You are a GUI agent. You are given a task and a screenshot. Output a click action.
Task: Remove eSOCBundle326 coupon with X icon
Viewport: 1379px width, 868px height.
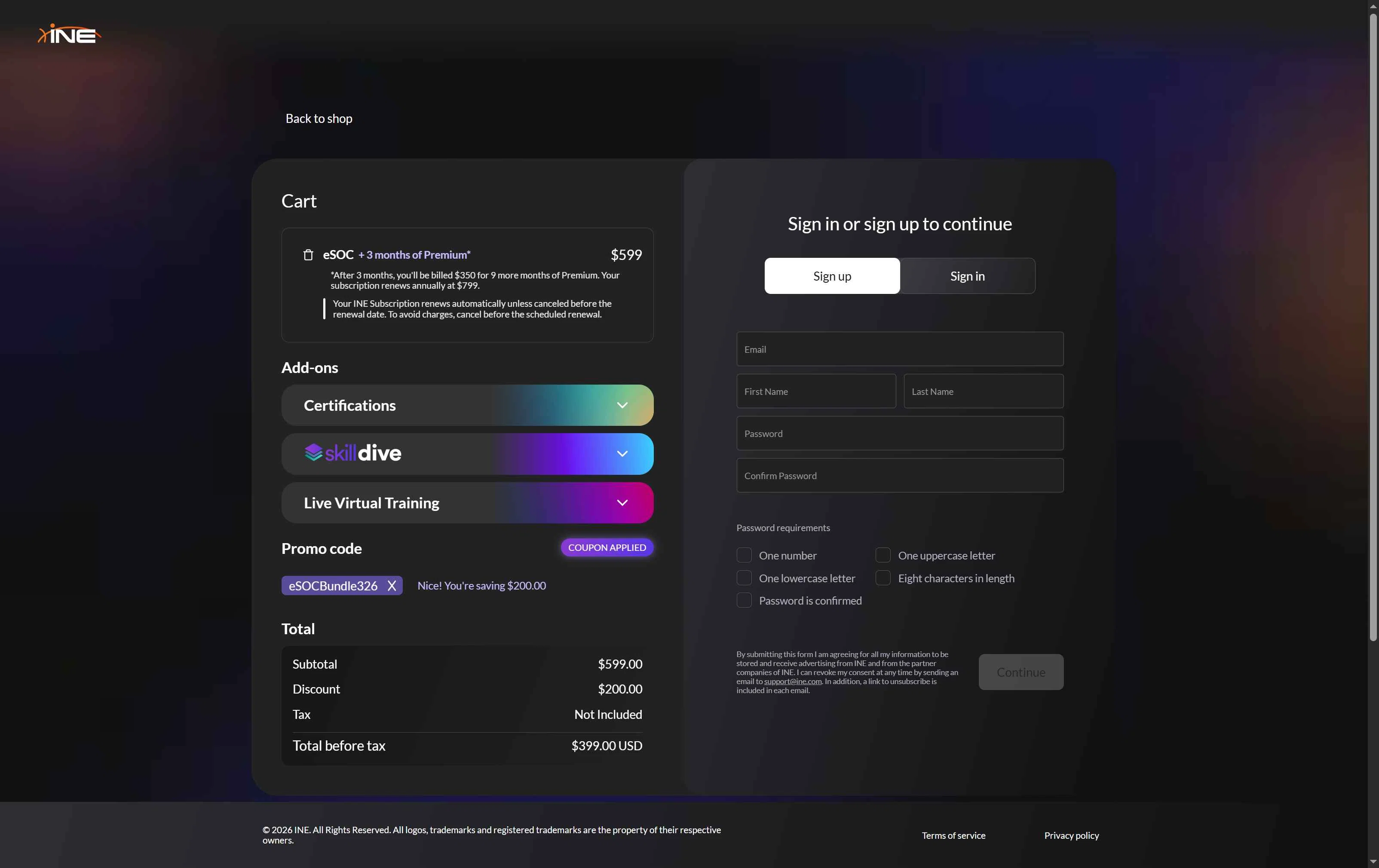tap(392, 585)
